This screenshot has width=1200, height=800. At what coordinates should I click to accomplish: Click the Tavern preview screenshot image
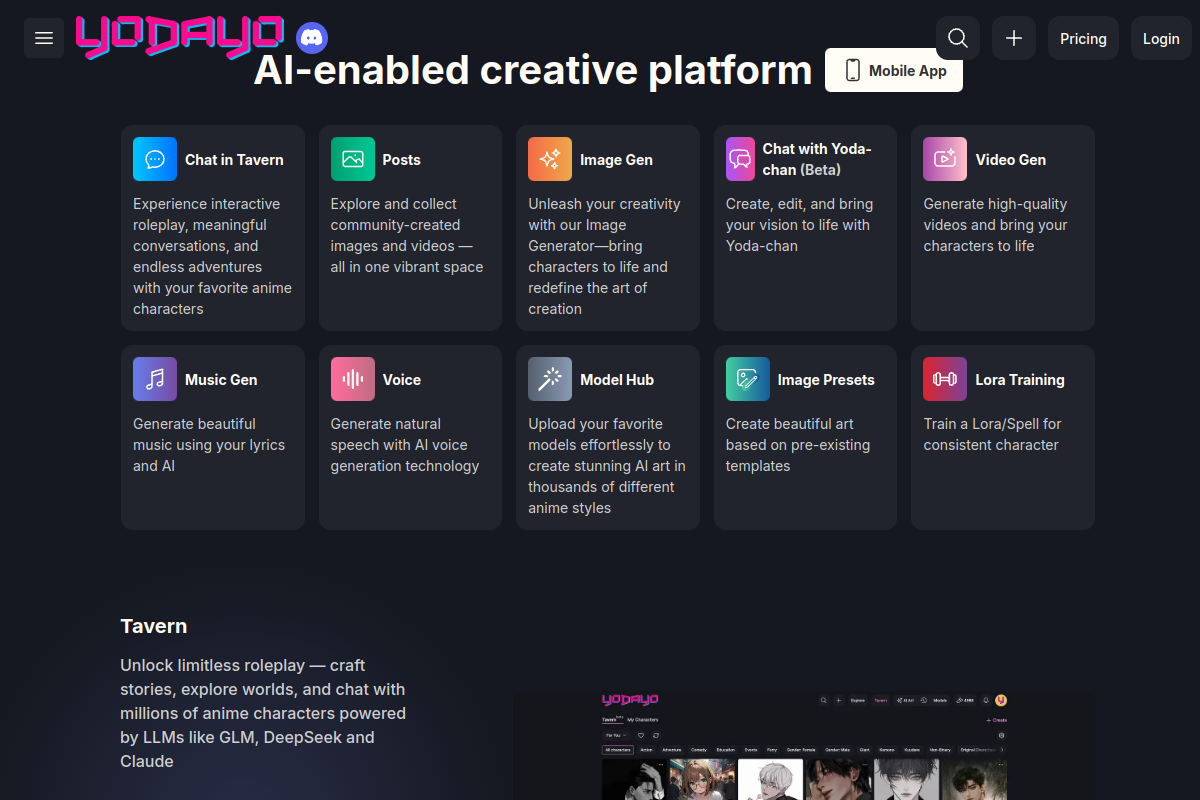coord(805,745)
